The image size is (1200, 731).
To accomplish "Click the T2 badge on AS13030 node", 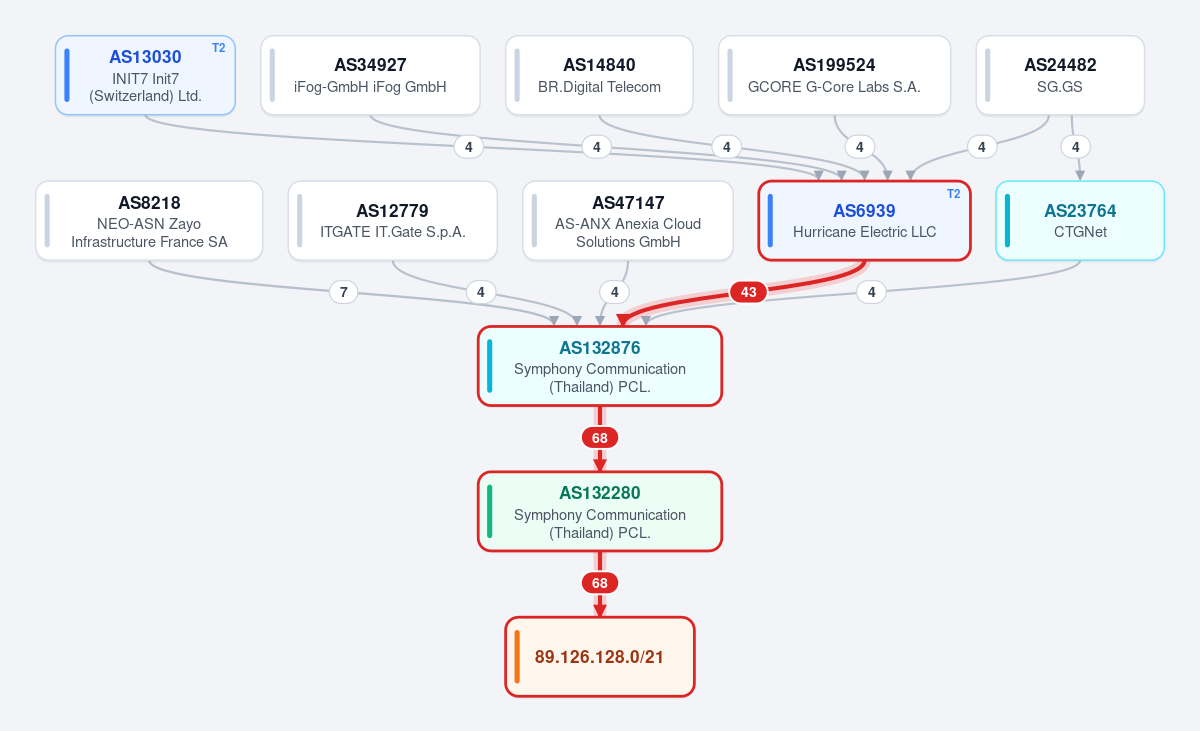I will (x=218, y=48).
